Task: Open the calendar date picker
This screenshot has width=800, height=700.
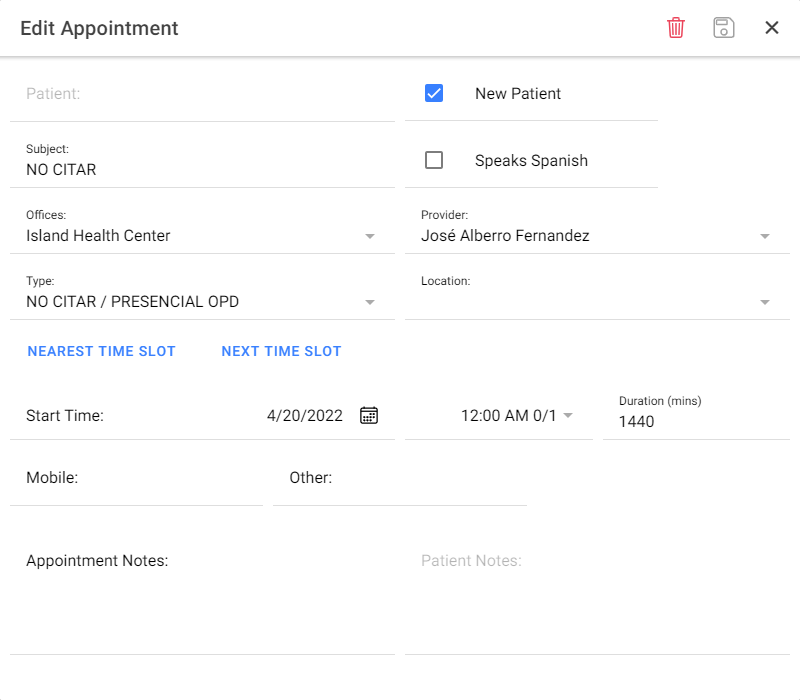Action: 368,414
